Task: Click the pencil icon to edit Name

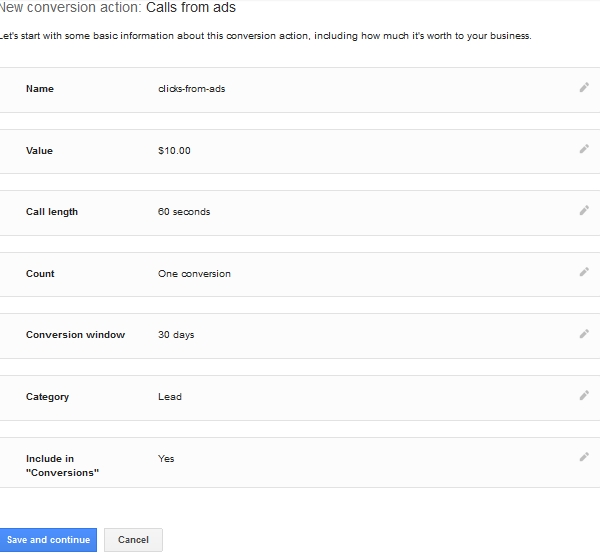Action: [x=584, y=88]
